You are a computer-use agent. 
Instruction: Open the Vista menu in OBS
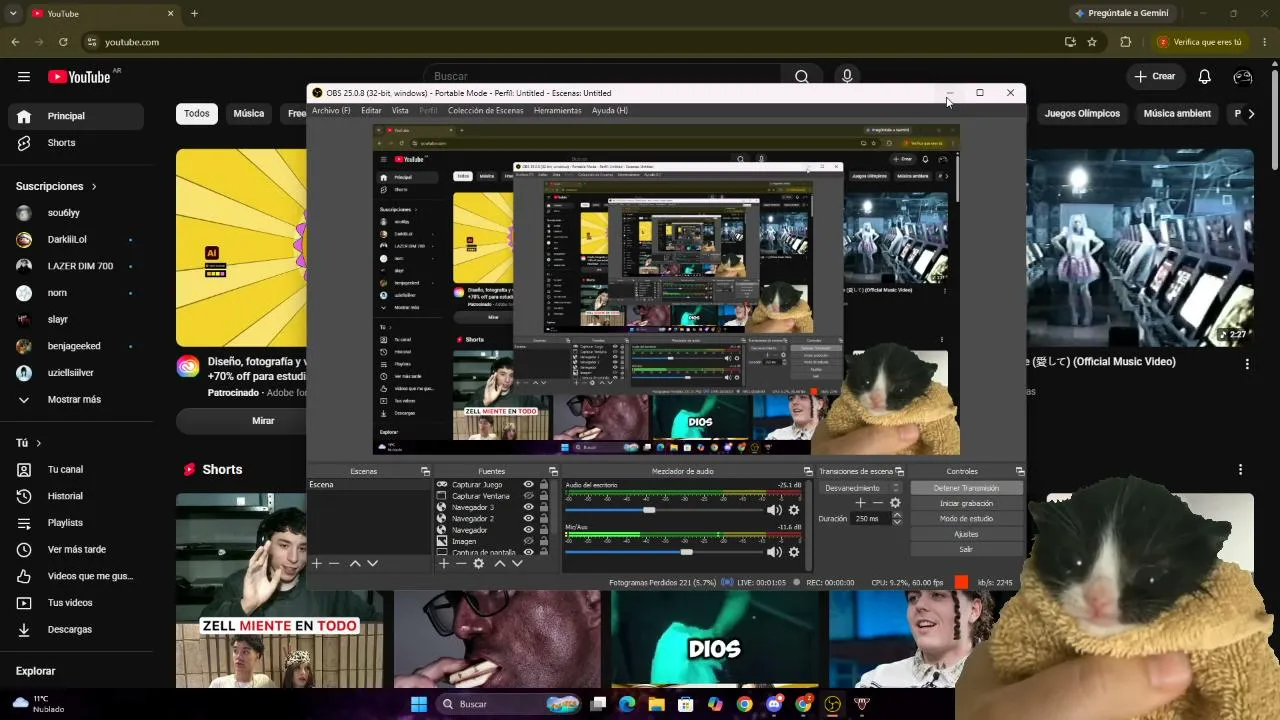coord(400,111)
